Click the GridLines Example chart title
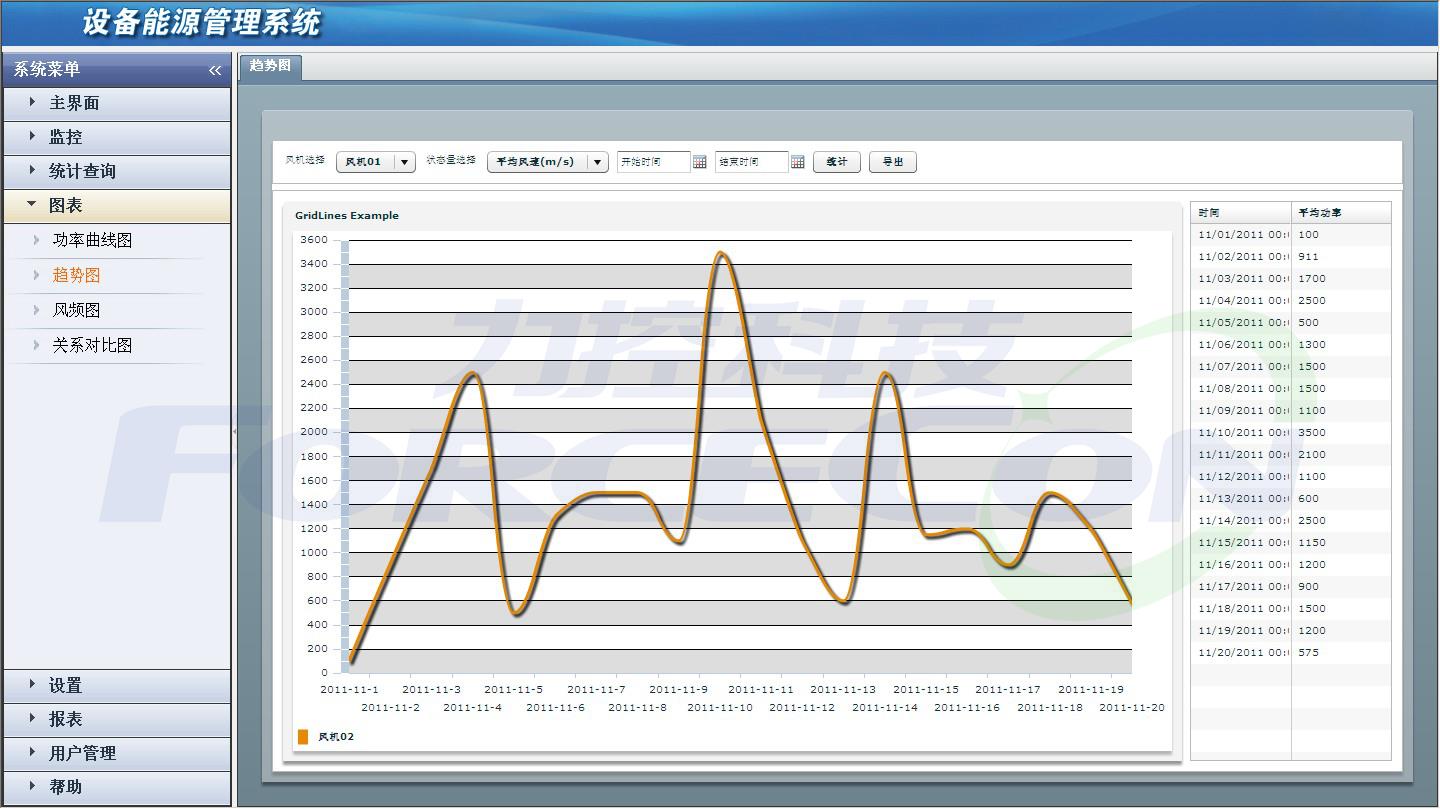Screen dimensions: 1440x809 [347, 216]
